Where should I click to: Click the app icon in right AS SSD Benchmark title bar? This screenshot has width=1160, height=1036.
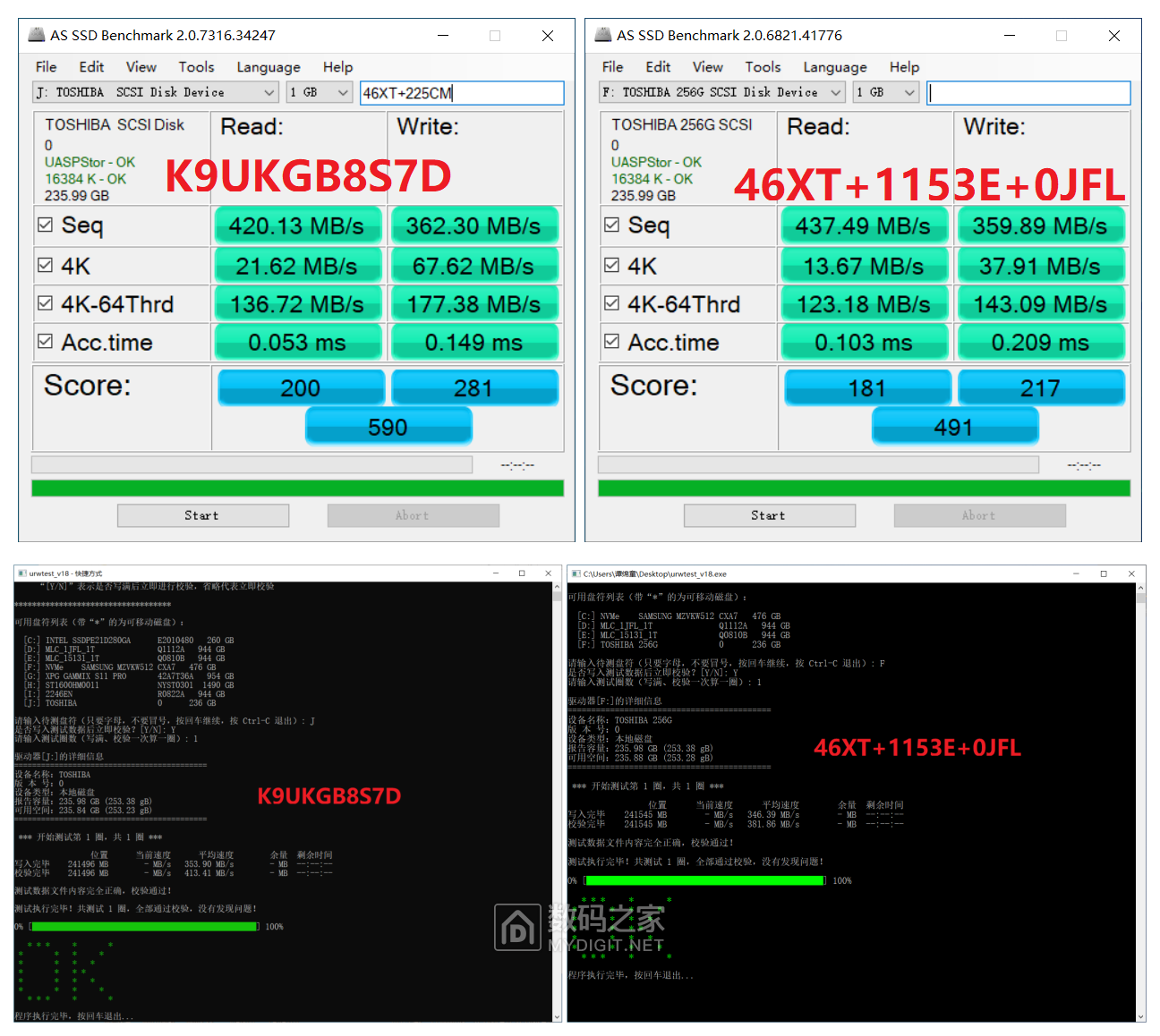point(602,35)
